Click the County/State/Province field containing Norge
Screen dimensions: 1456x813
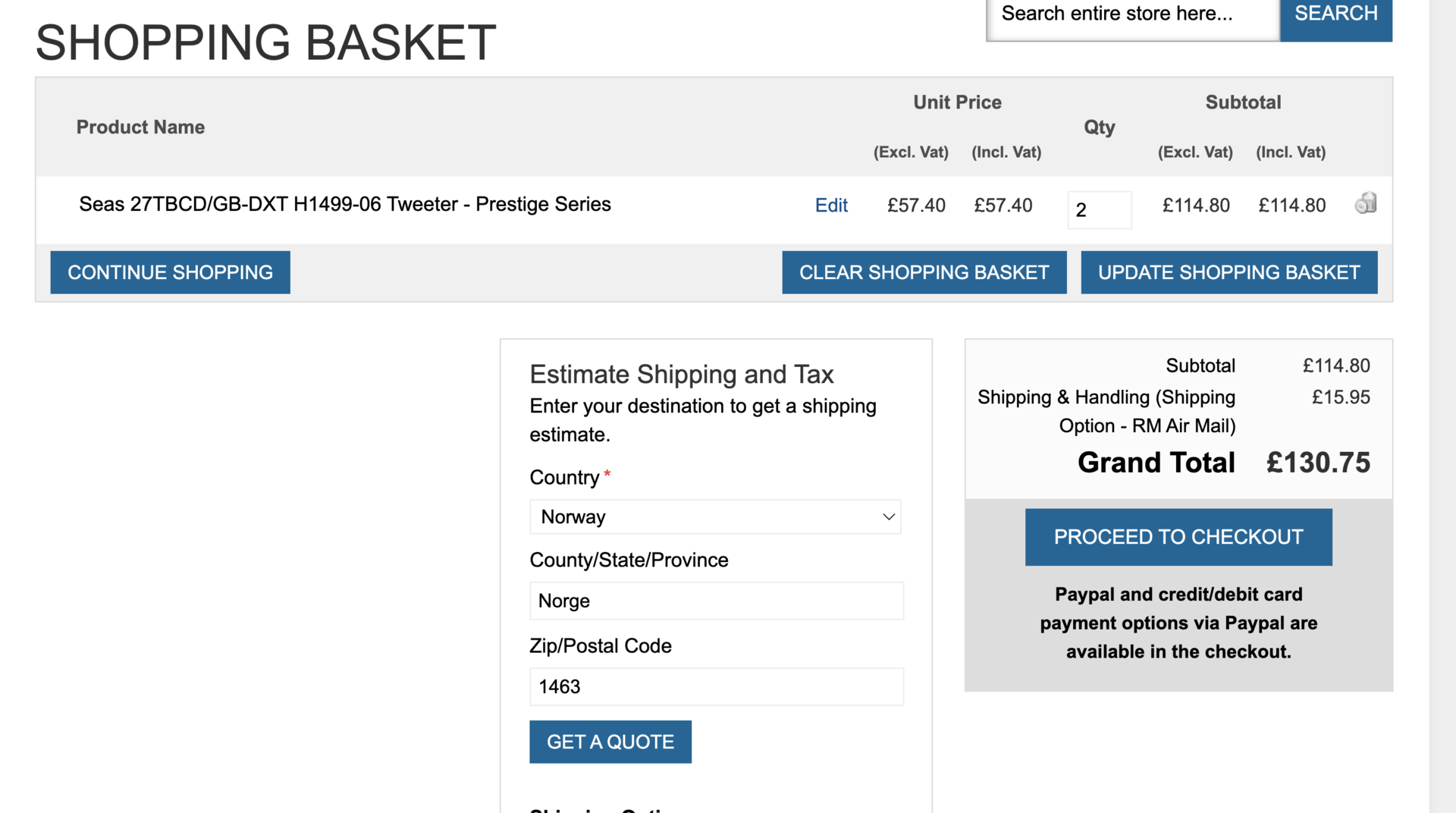tap(716, 601)
